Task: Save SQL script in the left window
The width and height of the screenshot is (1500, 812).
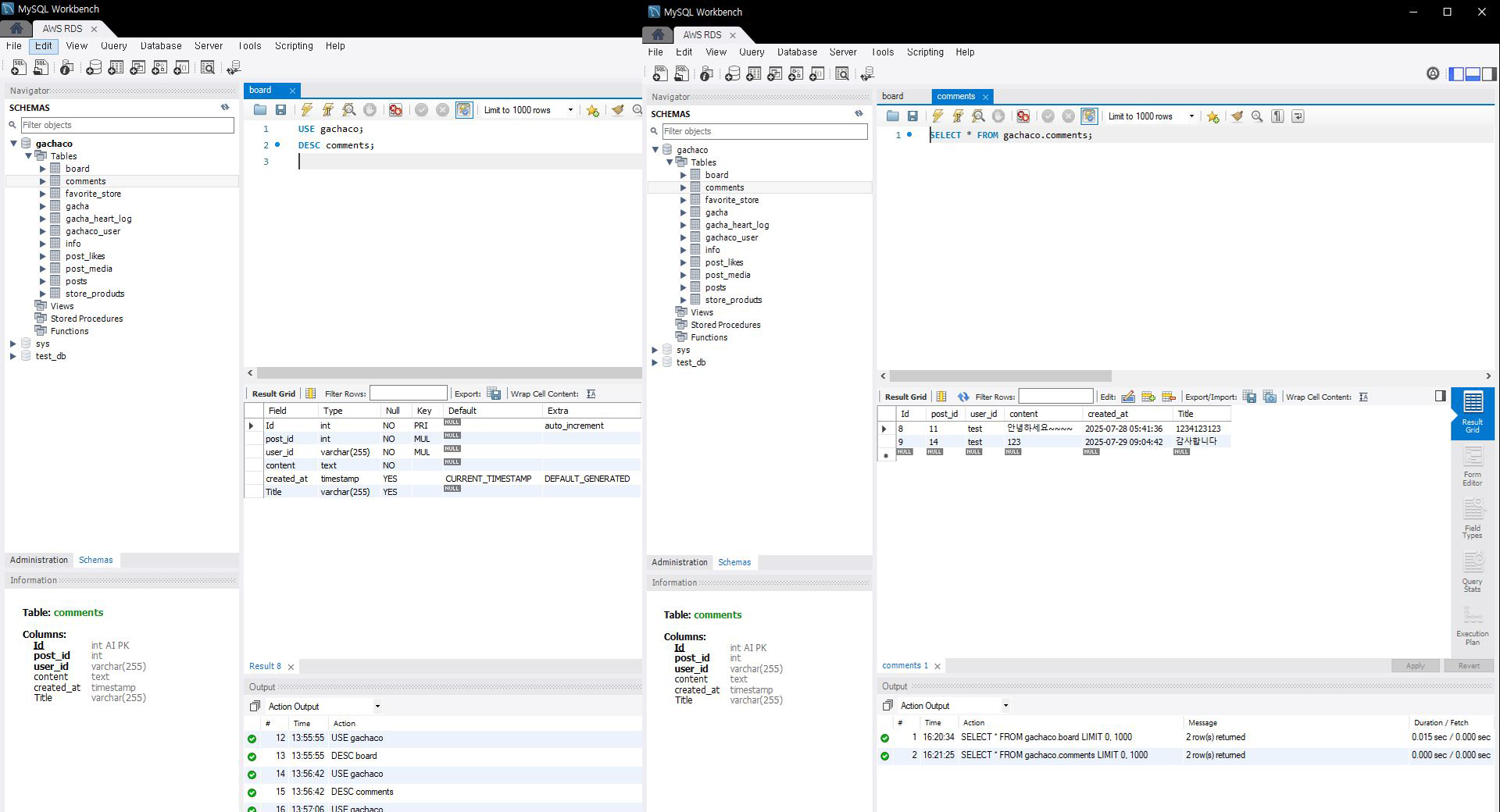Action: [x=280, y=110]
